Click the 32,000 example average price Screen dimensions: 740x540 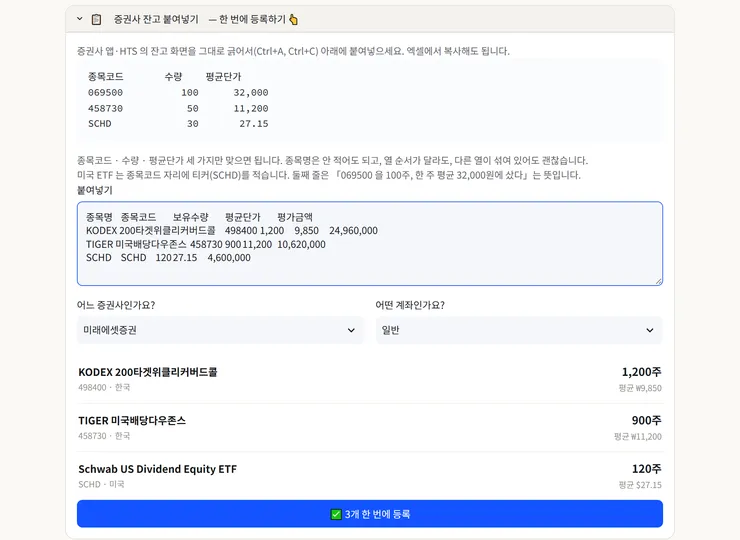(x=251, y=93)
